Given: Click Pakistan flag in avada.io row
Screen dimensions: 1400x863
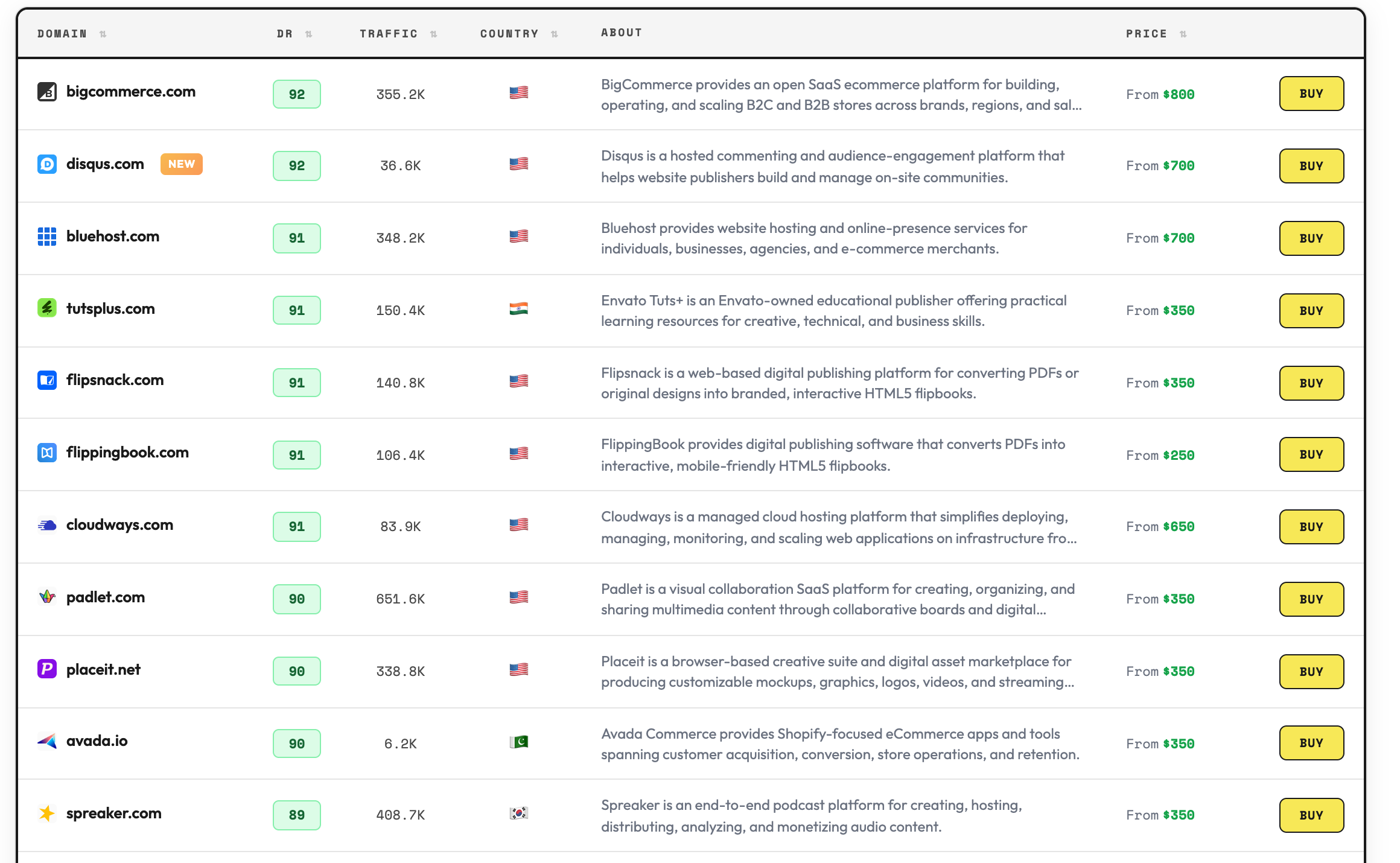Looking at the screenshot, I should pos(519,742).
